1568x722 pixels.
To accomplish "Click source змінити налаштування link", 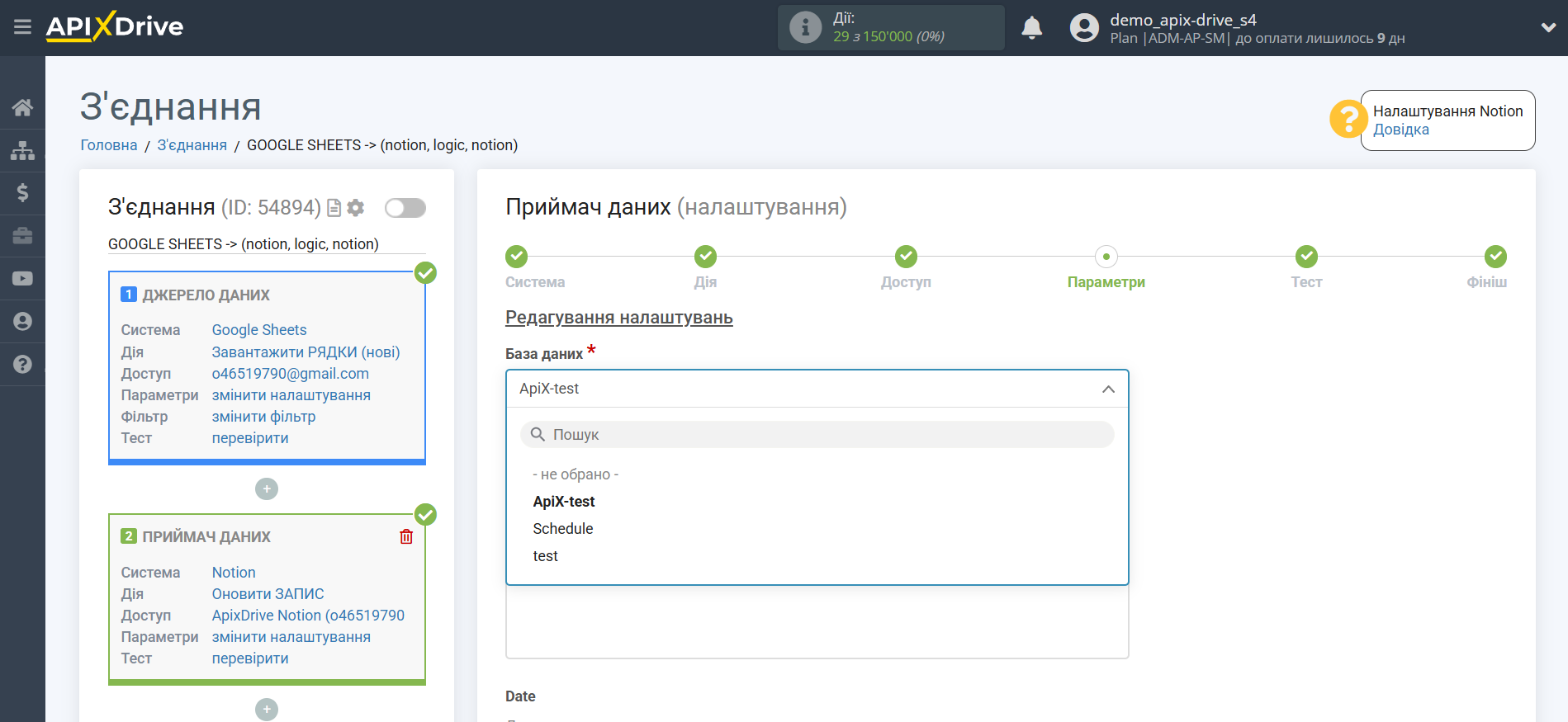I will pyautogui.click(x=291, y=395).
